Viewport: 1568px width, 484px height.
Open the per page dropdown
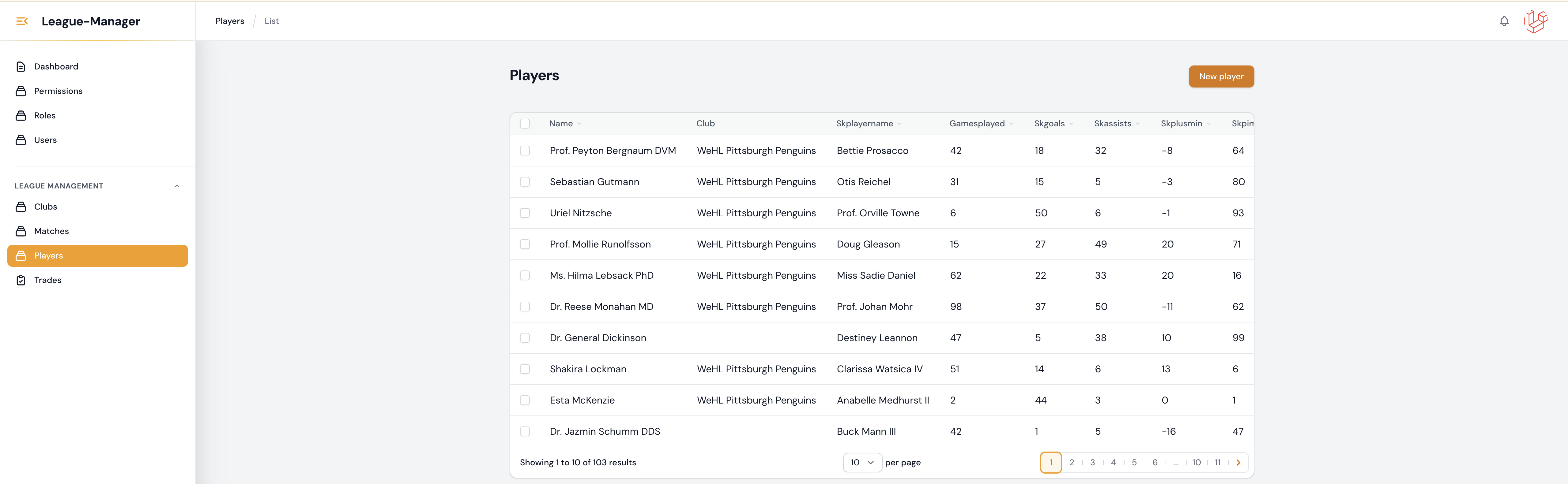862,463
